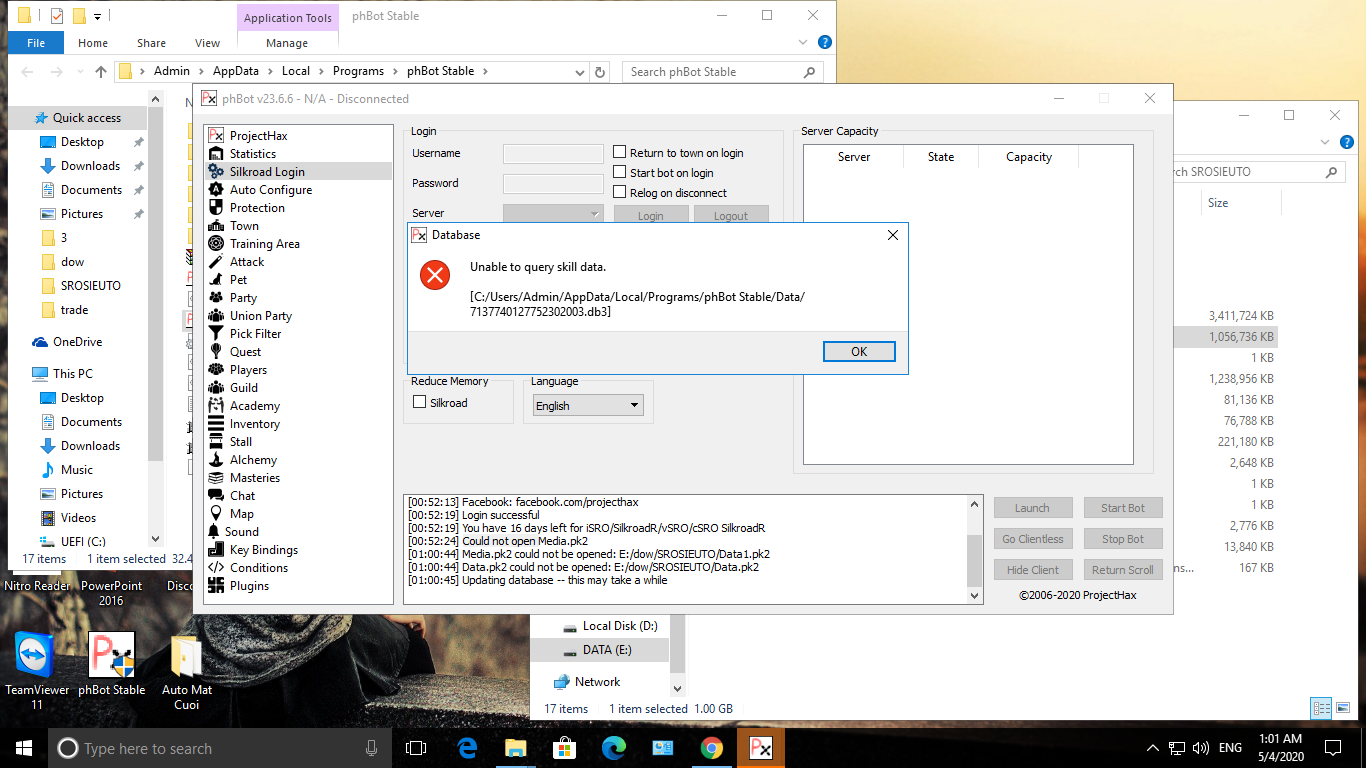Click the Sound bell icon

click(215, 532)
